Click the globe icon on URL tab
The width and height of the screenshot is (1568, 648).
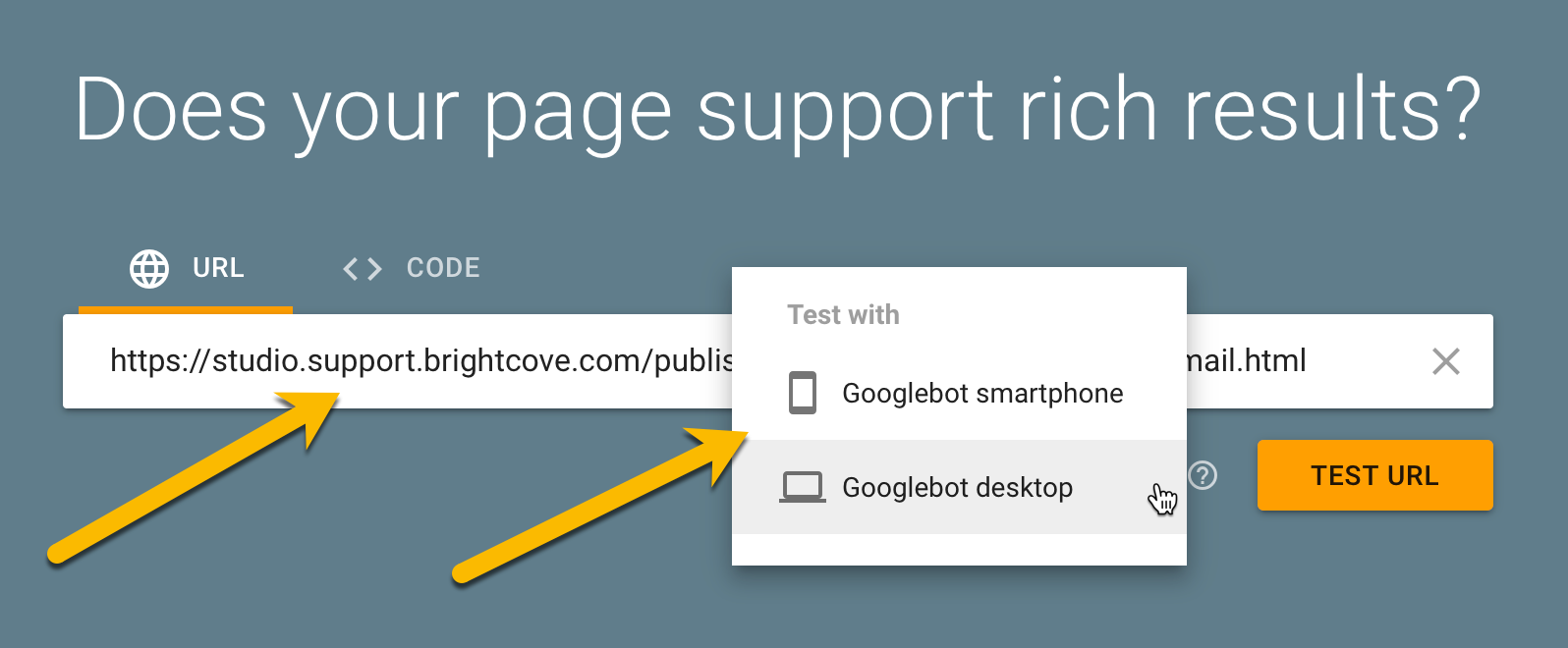click(149, 268)
